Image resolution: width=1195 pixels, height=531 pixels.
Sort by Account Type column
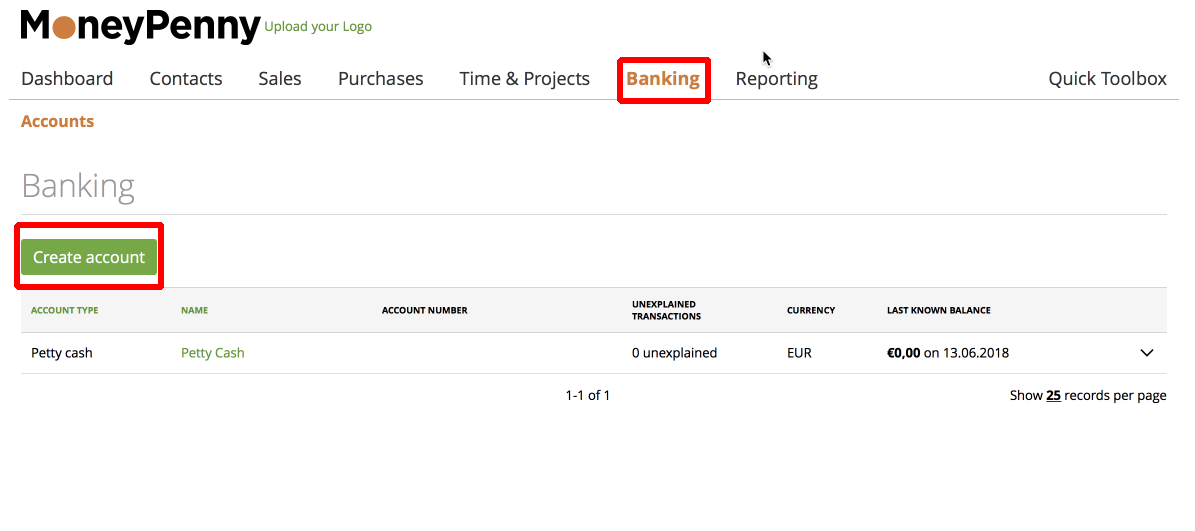(65, 311)
